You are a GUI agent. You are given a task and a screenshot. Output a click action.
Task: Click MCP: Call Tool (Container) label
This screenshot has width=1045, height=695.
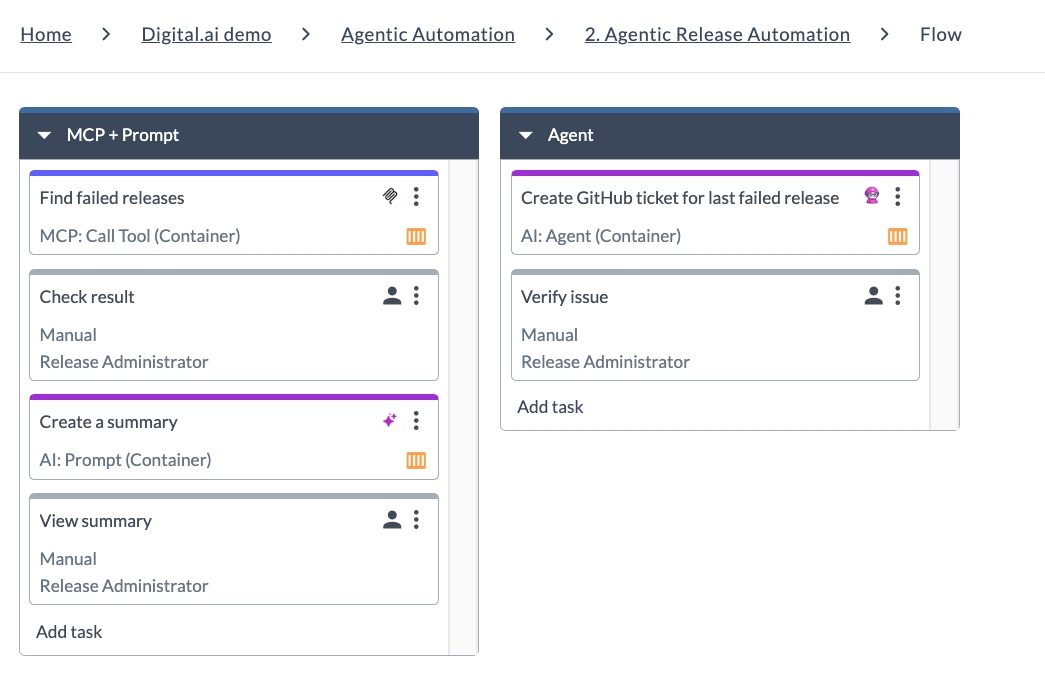[140, 236]
